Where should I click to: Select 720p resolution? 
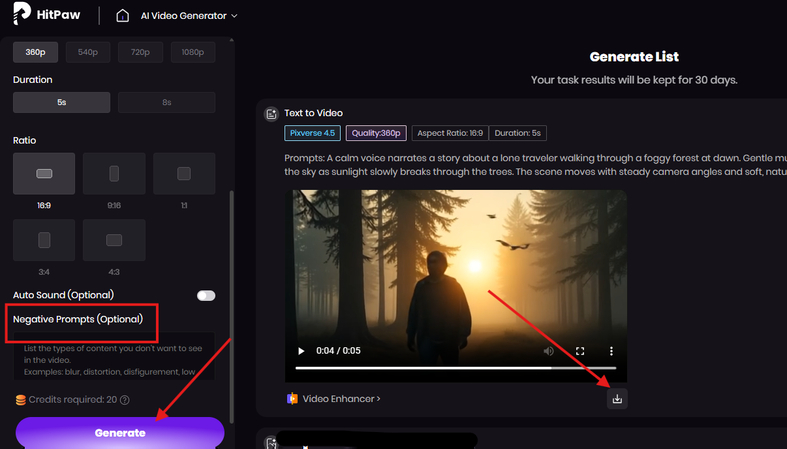(141, 52)
